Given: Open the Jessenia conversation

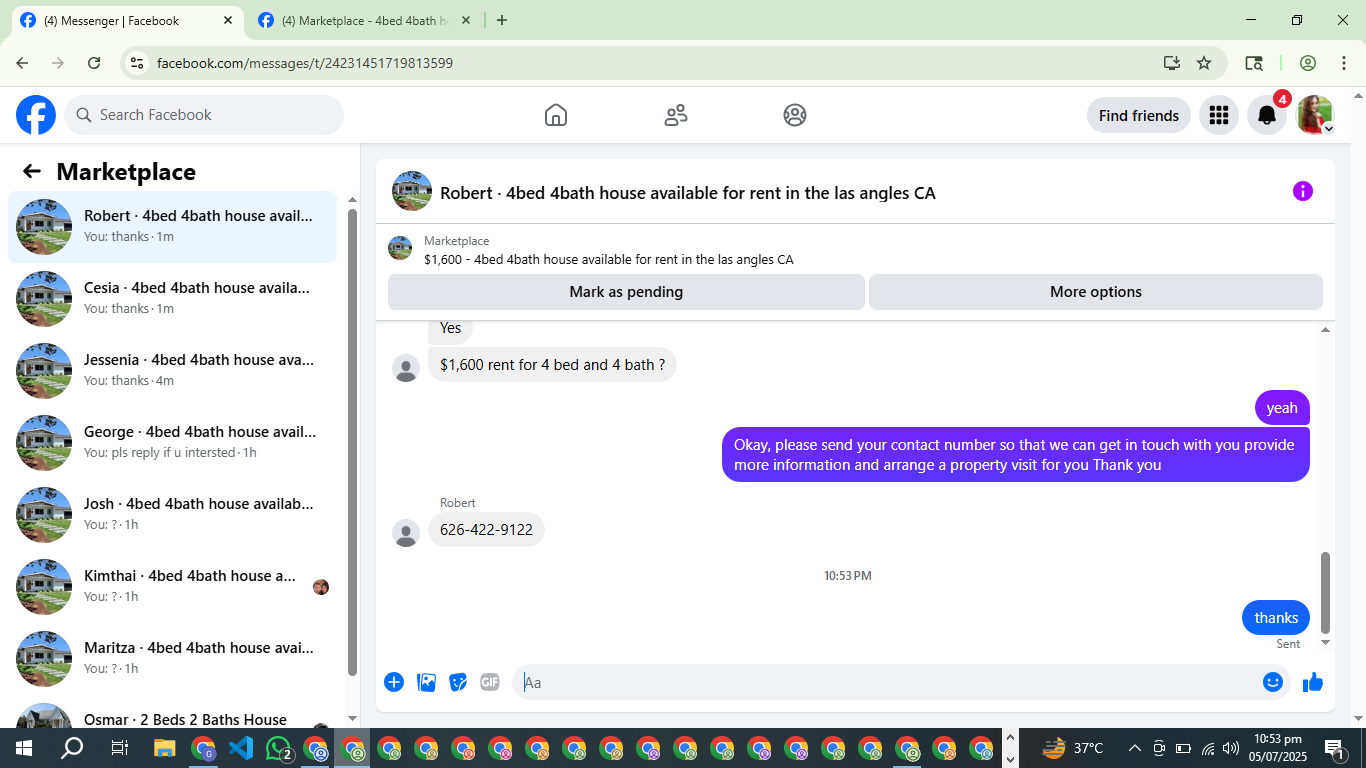Looking at the screenshot, I should click(172, 371).
